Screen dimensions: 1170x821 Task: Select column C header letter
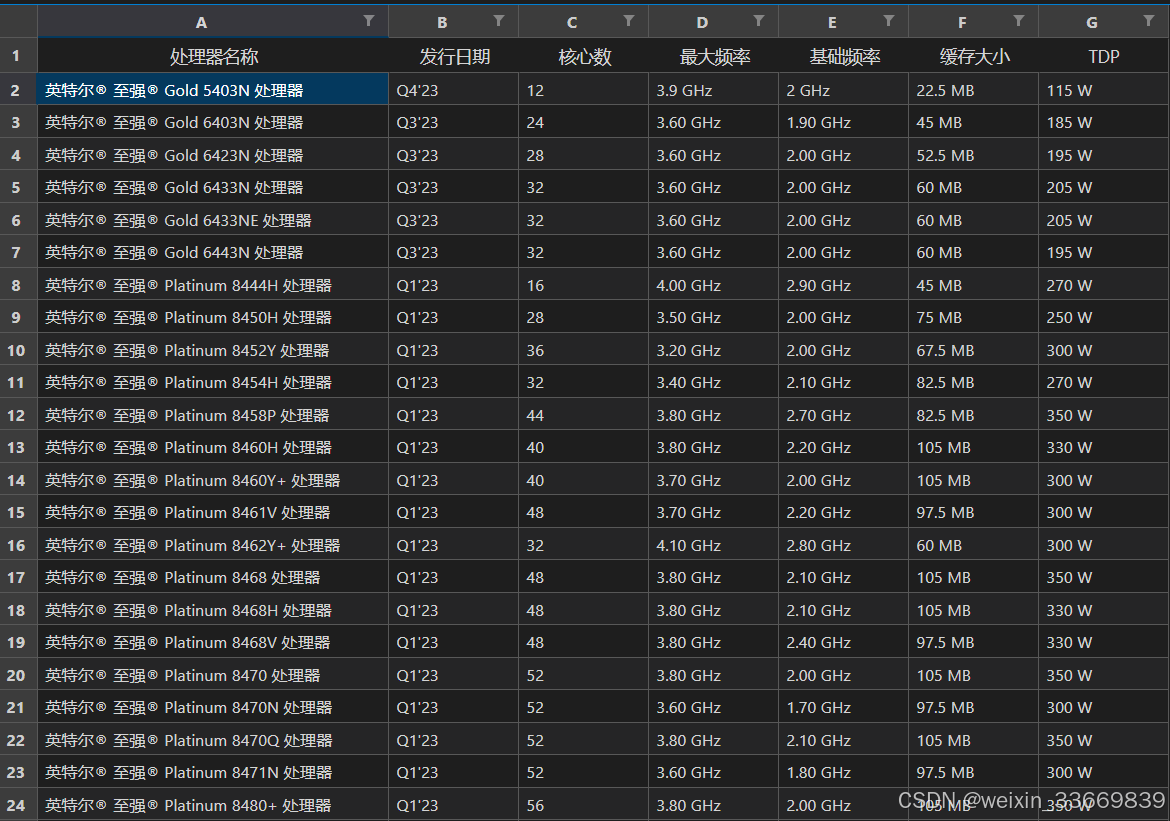pyautogui.click(x=572, y=22)
